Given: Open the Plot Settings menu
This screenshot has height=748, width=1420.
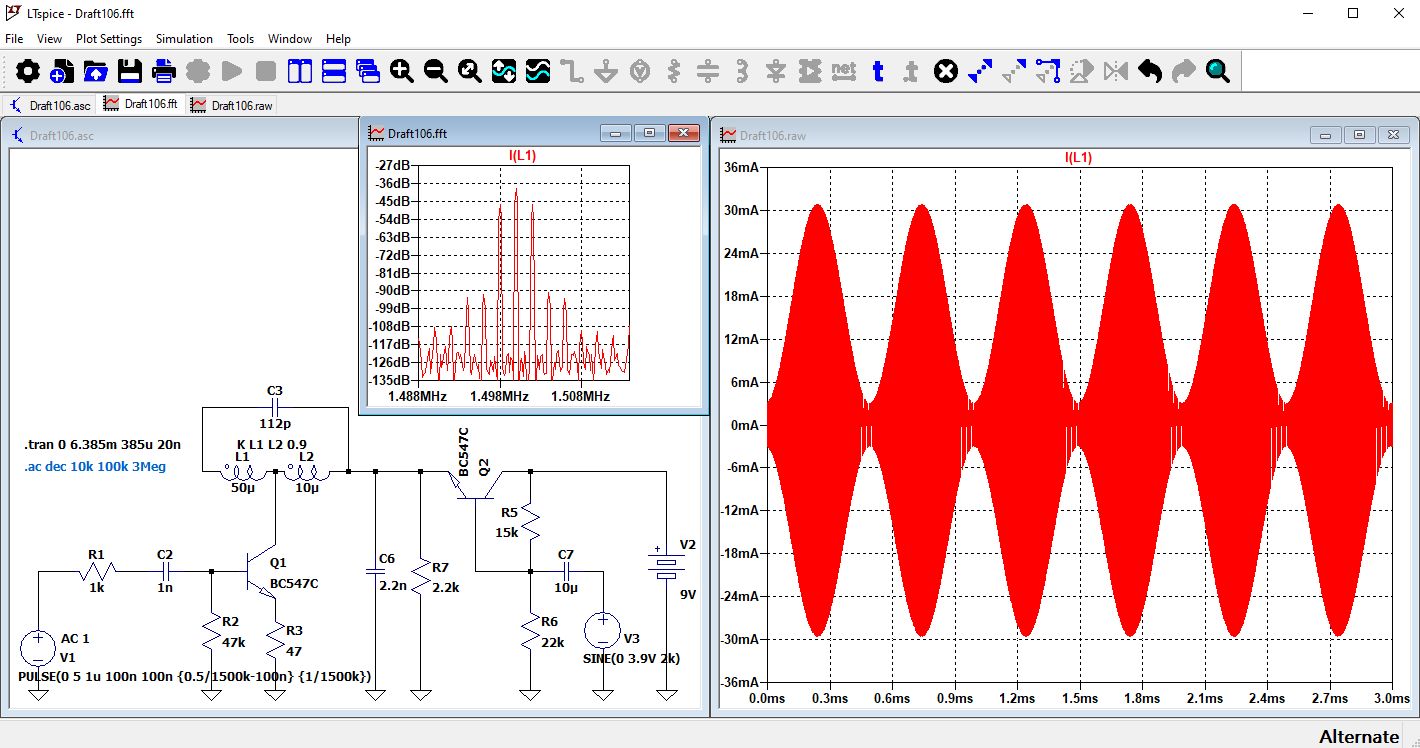Looking at the screenshot, I should coord(109,39).
